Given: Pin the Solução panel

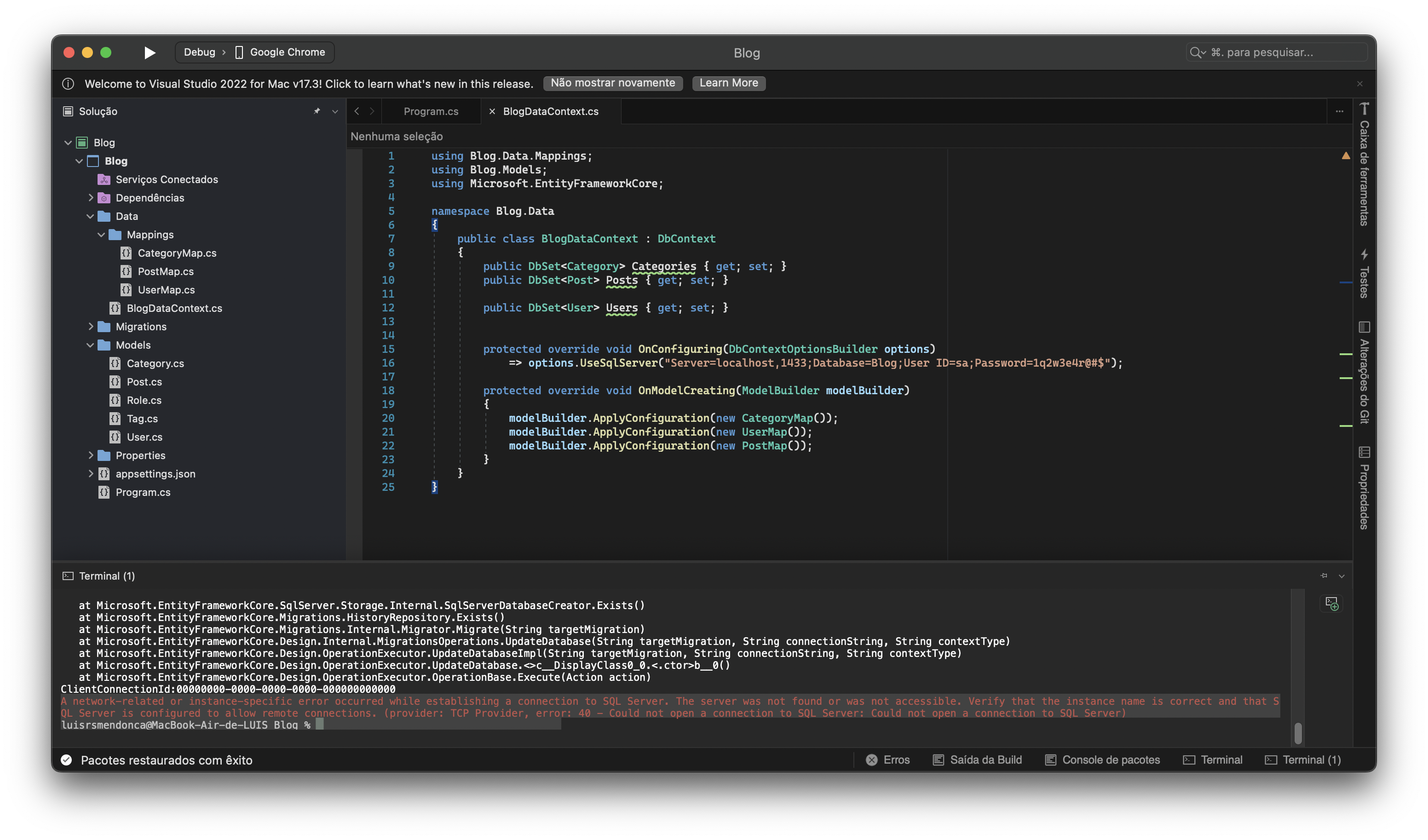Looking at the screenshot, I should tap(317, 111).
